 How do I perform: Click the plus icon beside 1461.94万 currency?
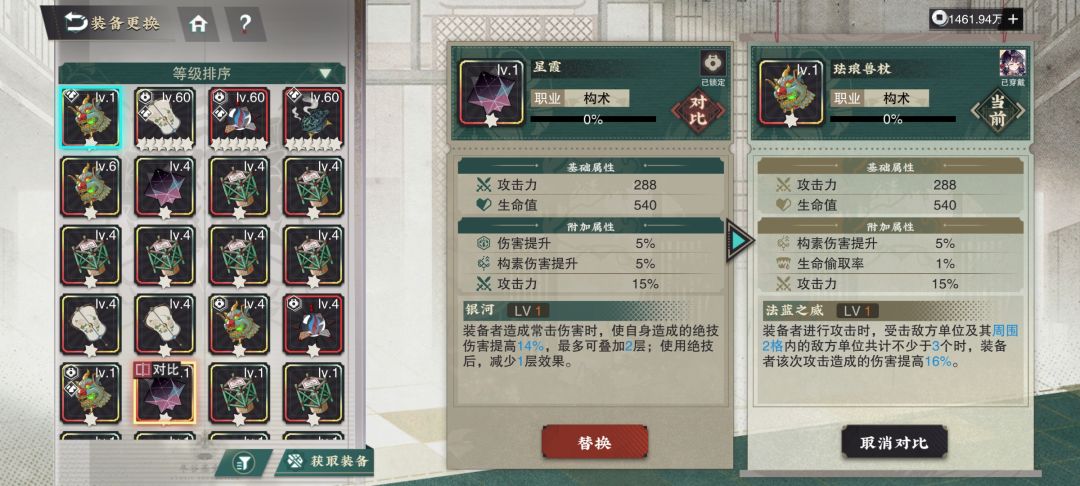pos(1012,19)
